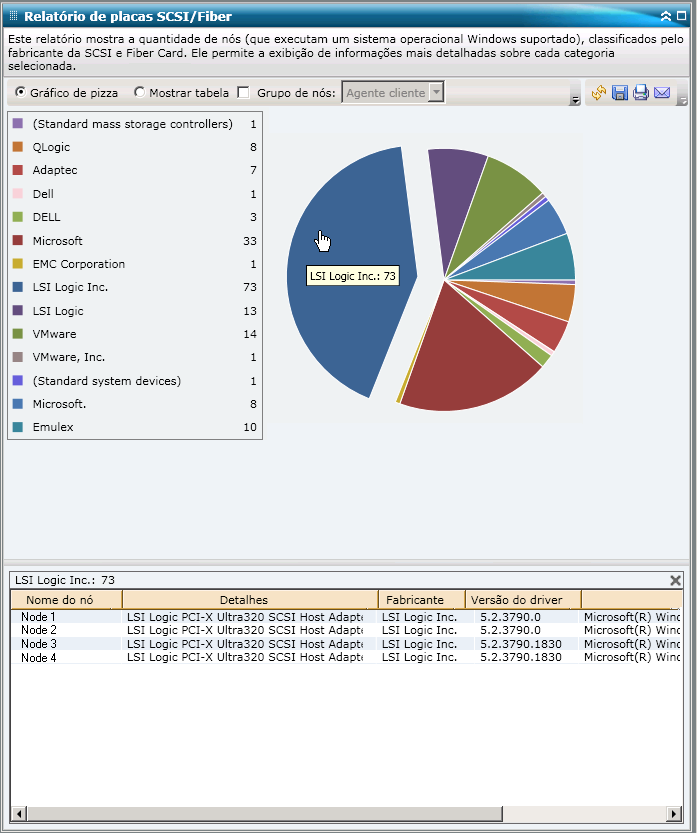Click the Microsoft legend count 33
The width and height of the screenshot is (699, 833).
tap(250, 241)
